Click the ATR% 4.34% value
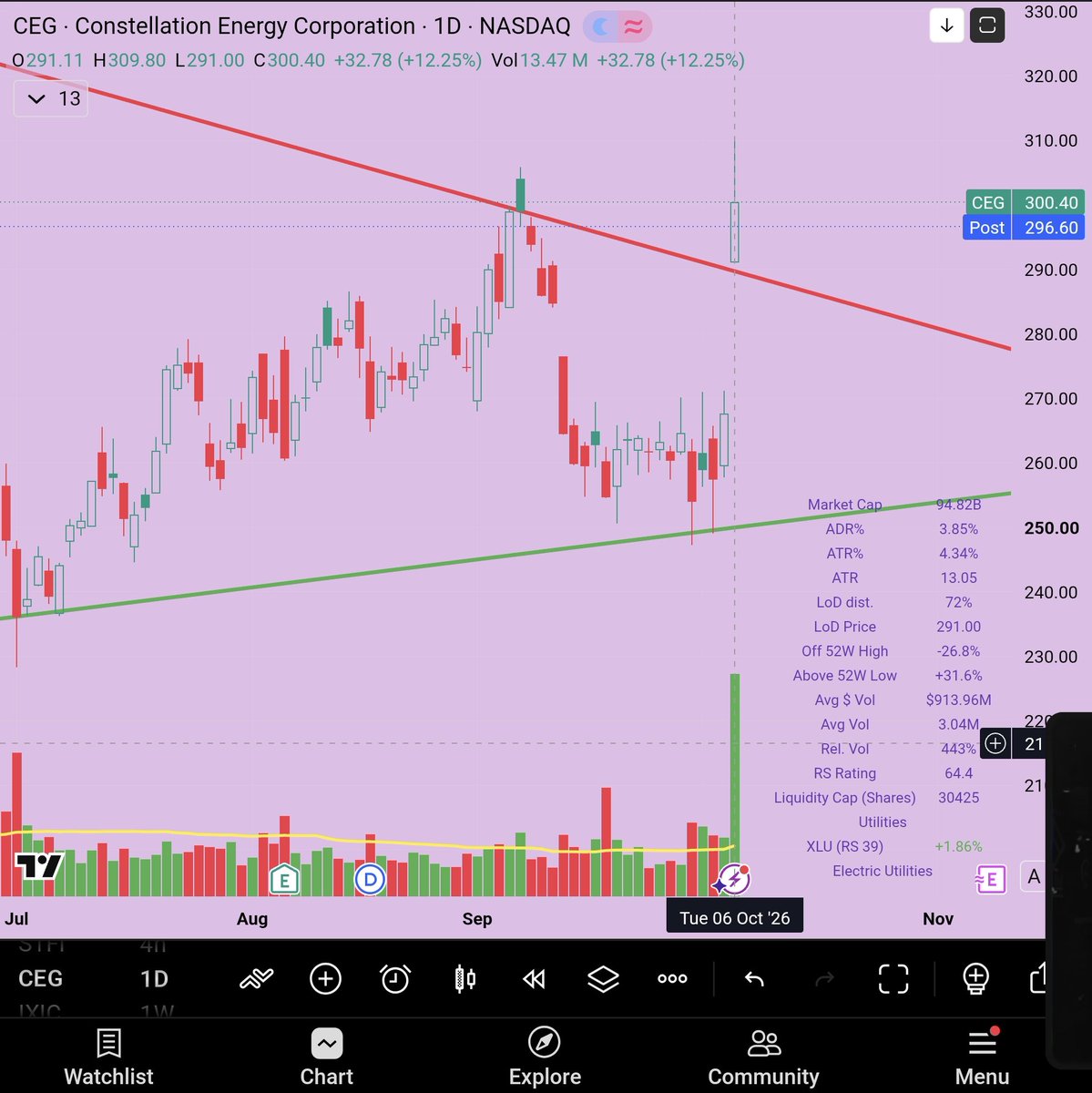The height and width of the screenshot is (1093, 1092). tap(958, 554)
